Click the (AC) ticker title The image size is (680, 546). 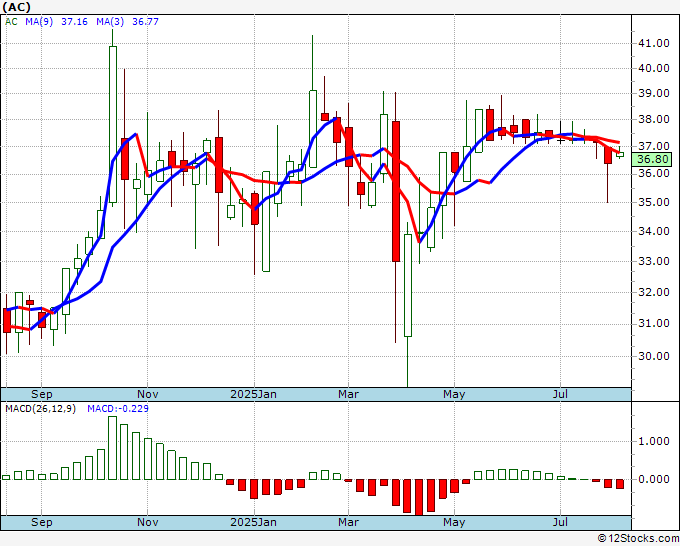click(x=16, y=7)
